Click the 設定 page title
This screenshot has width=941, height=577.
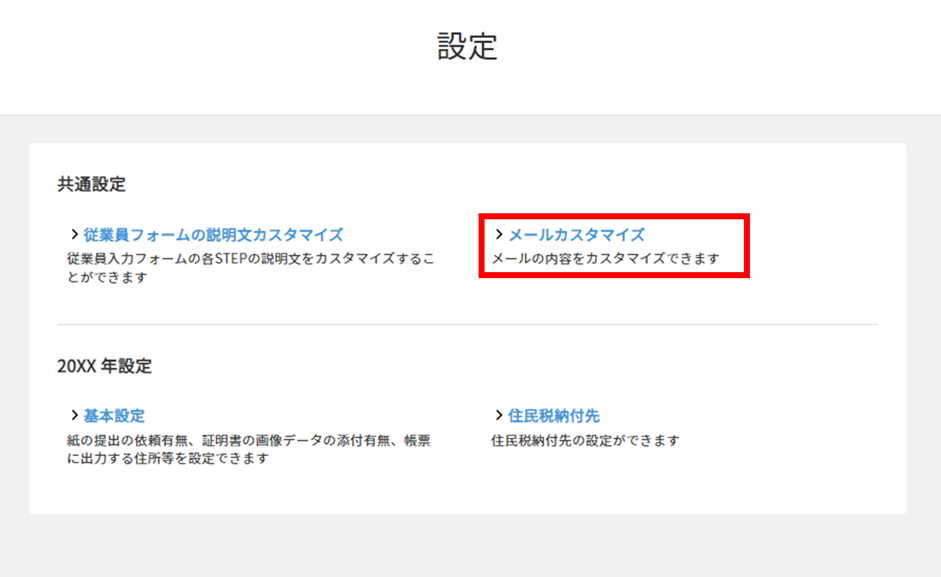coord(467,46)
